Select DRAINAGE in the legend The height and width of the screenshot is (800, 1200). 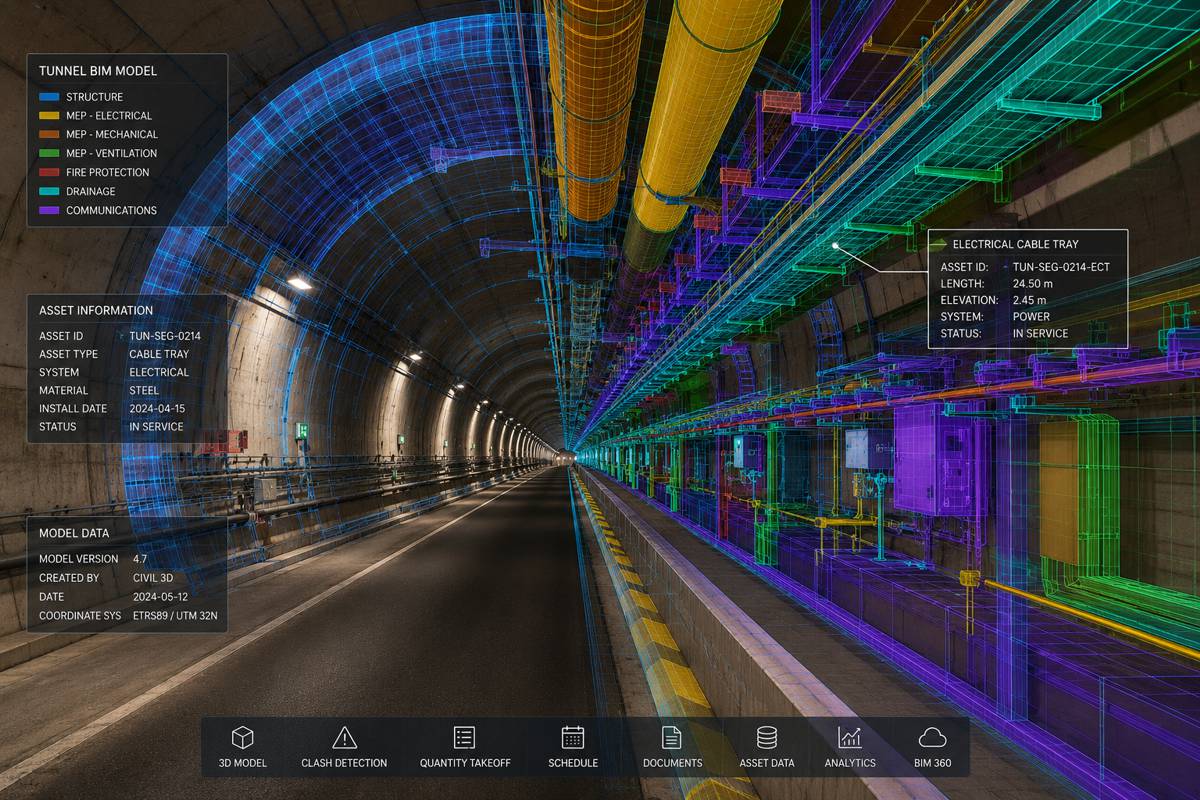coord(90,192)
